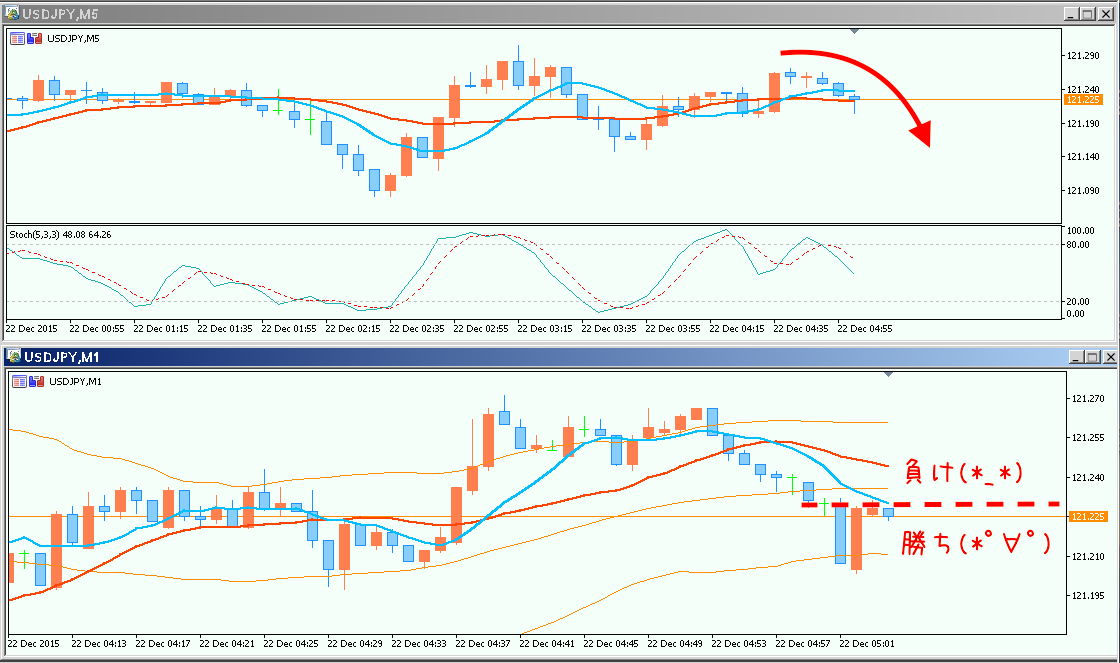Image resolution: width=1120 pixels, height=663 pixels.
Task: Click the chart shift triangle on M5 chart
Action: click(x=853, y=32)
